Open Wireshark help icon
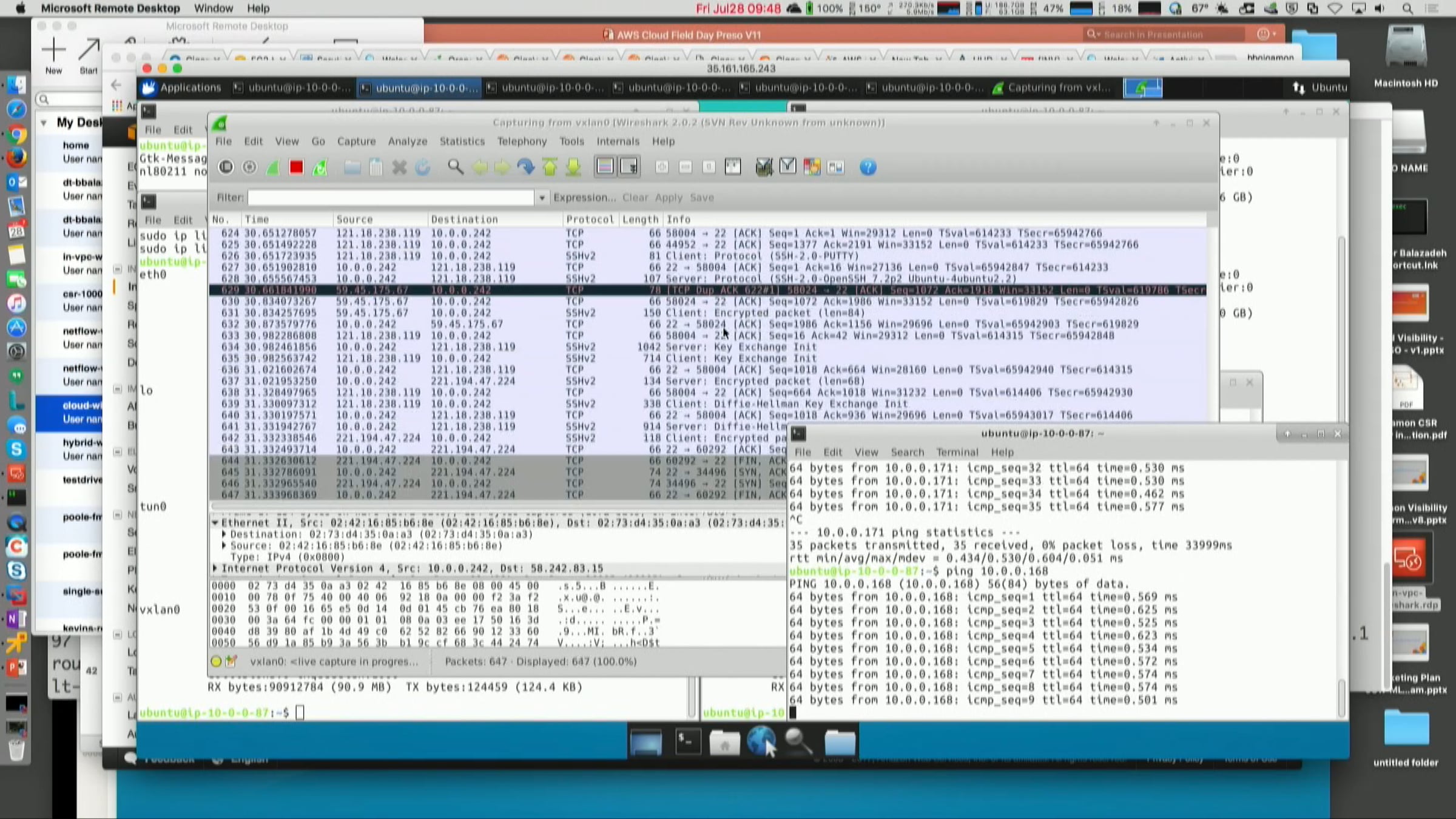 pos(868,167)
